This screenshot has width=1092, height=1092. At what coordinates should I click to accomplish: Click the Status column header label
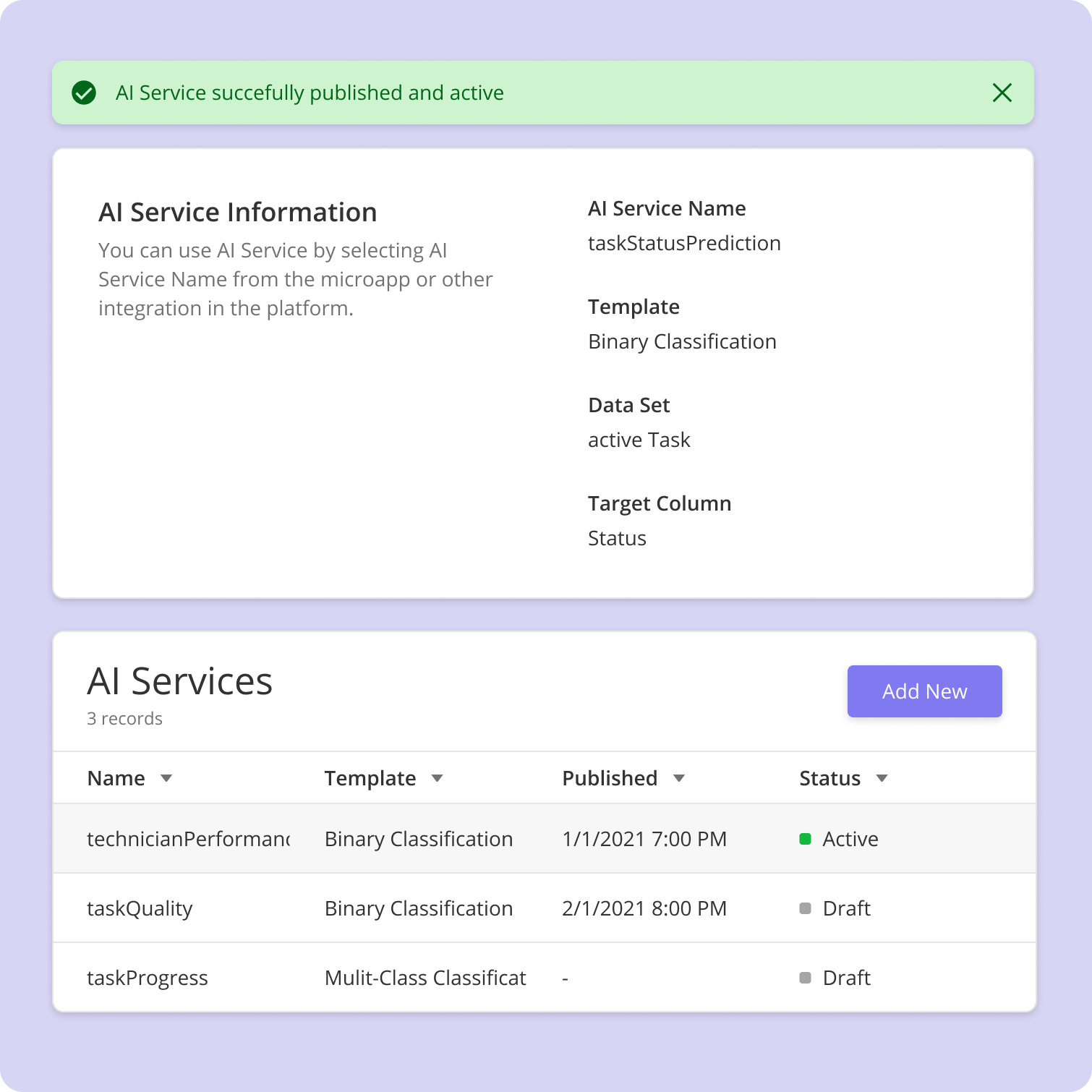coord(829,778)
